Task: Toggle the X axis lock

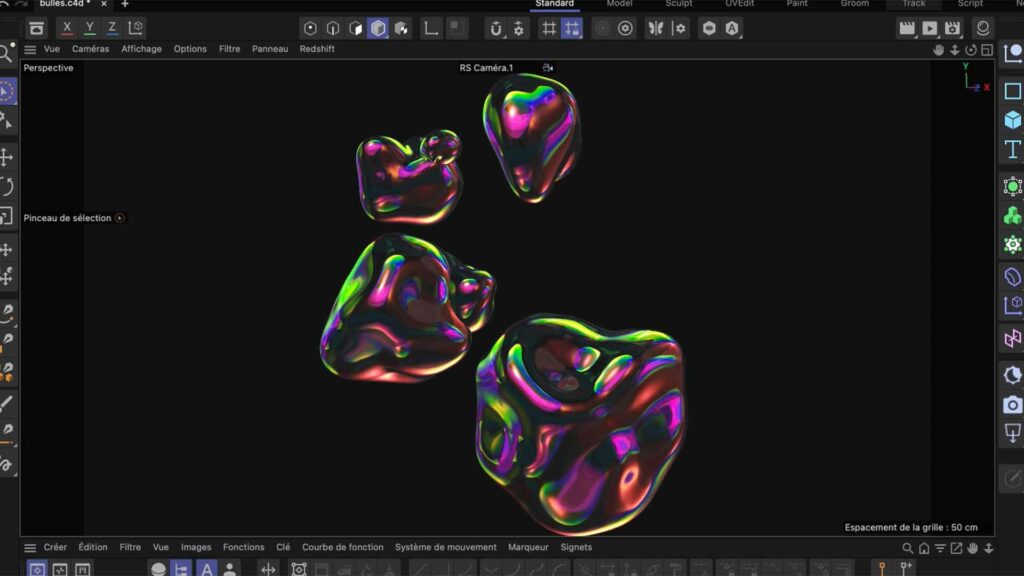Action: 67,28
